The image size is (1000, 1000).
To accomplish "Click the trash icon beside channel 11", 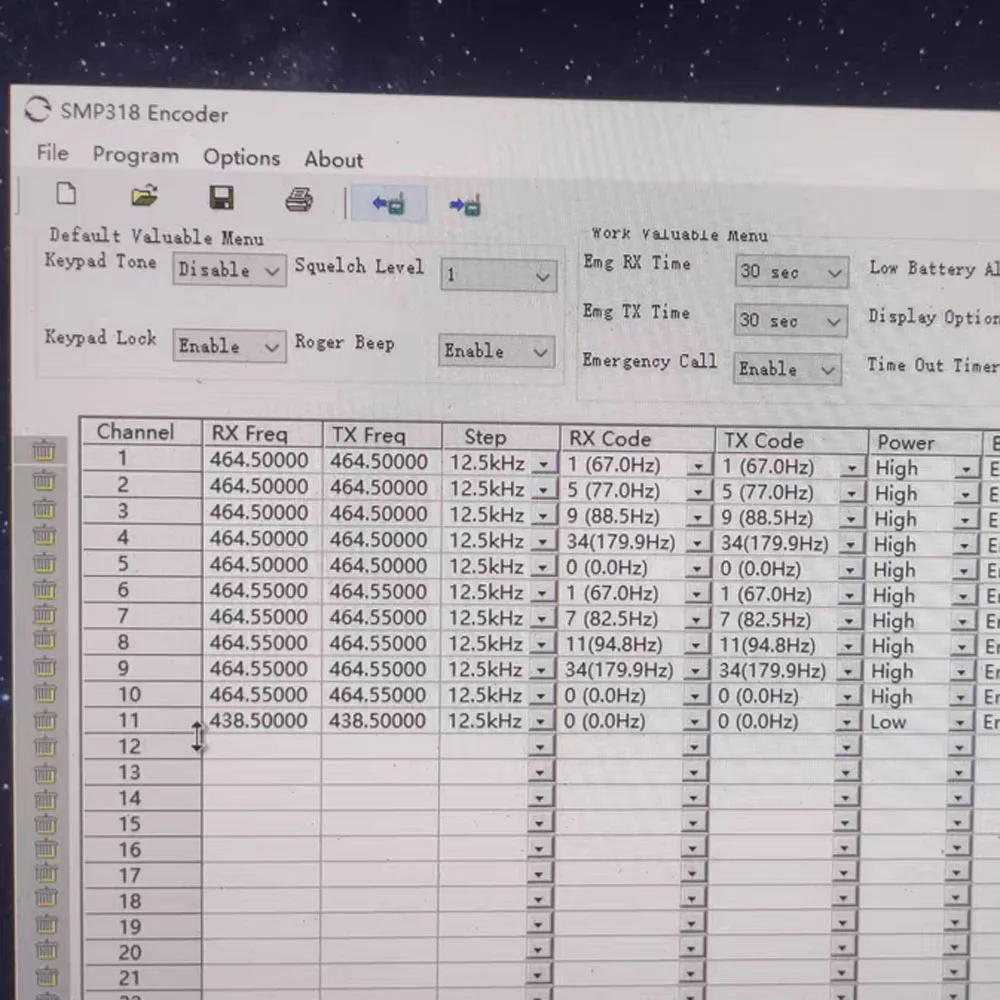I will point(45,720).
